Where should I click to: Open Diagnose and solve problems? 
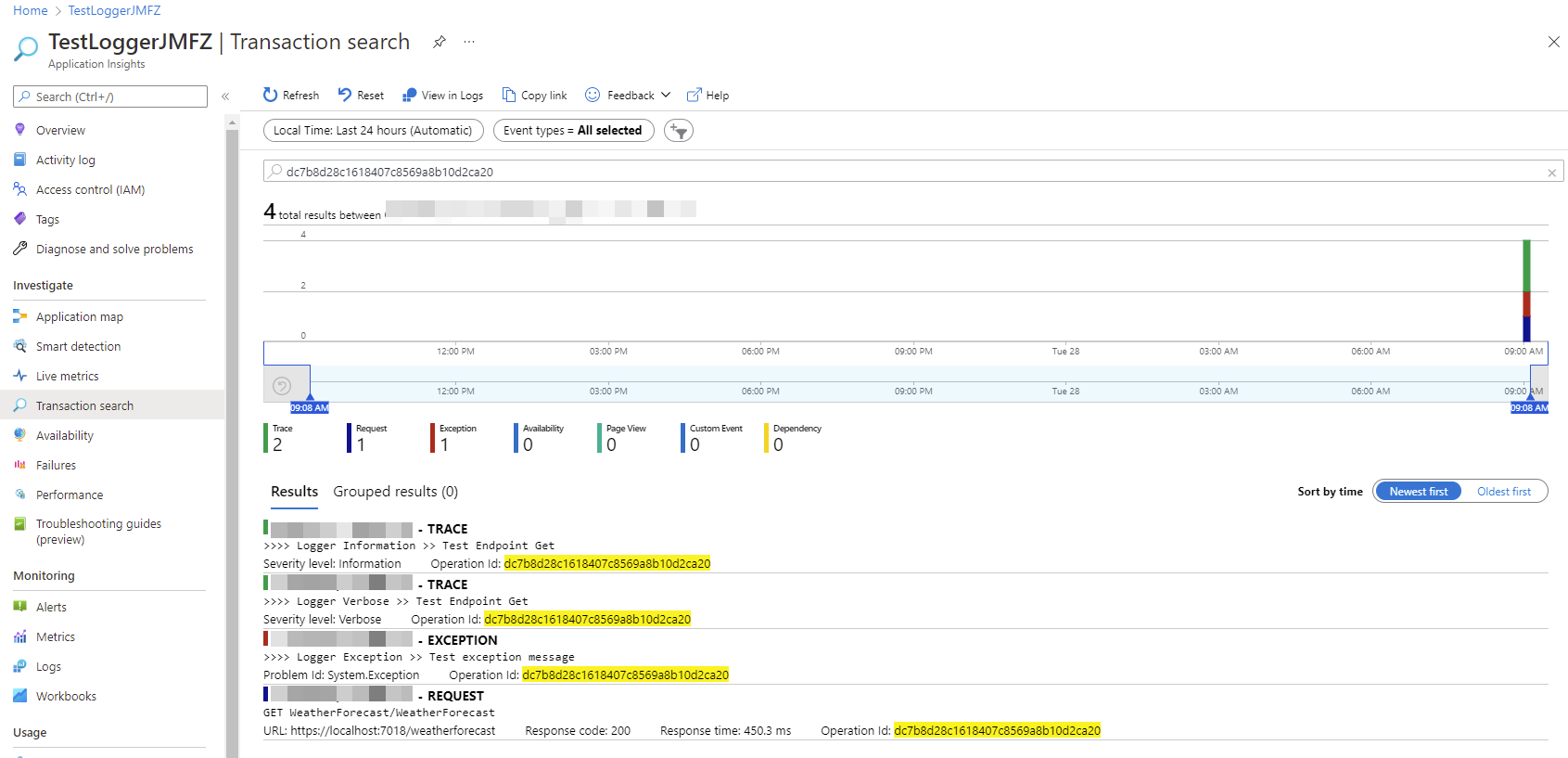pyautogui.click(x=114, y=250)
